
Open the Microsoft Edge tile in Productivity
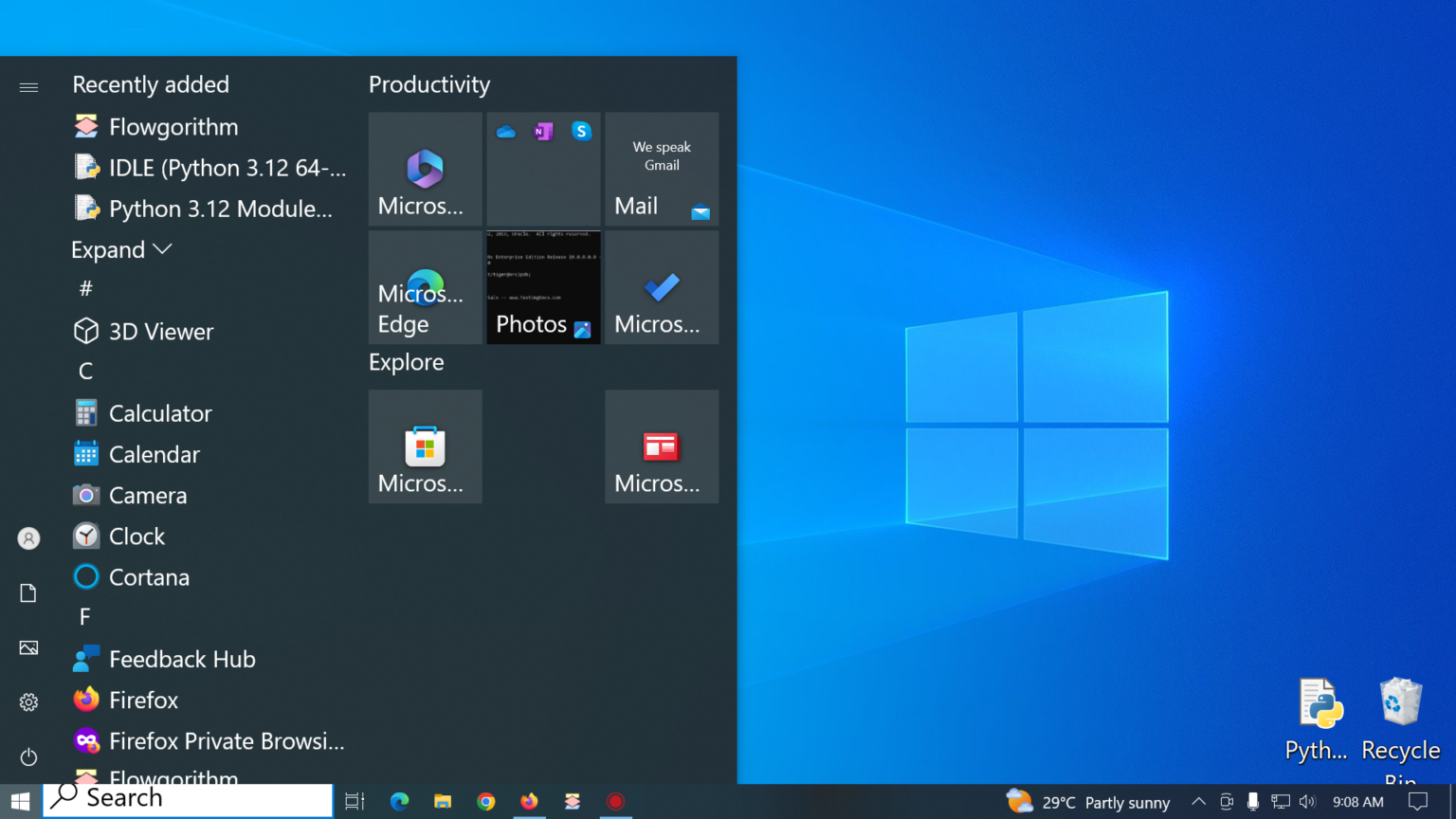425,287
